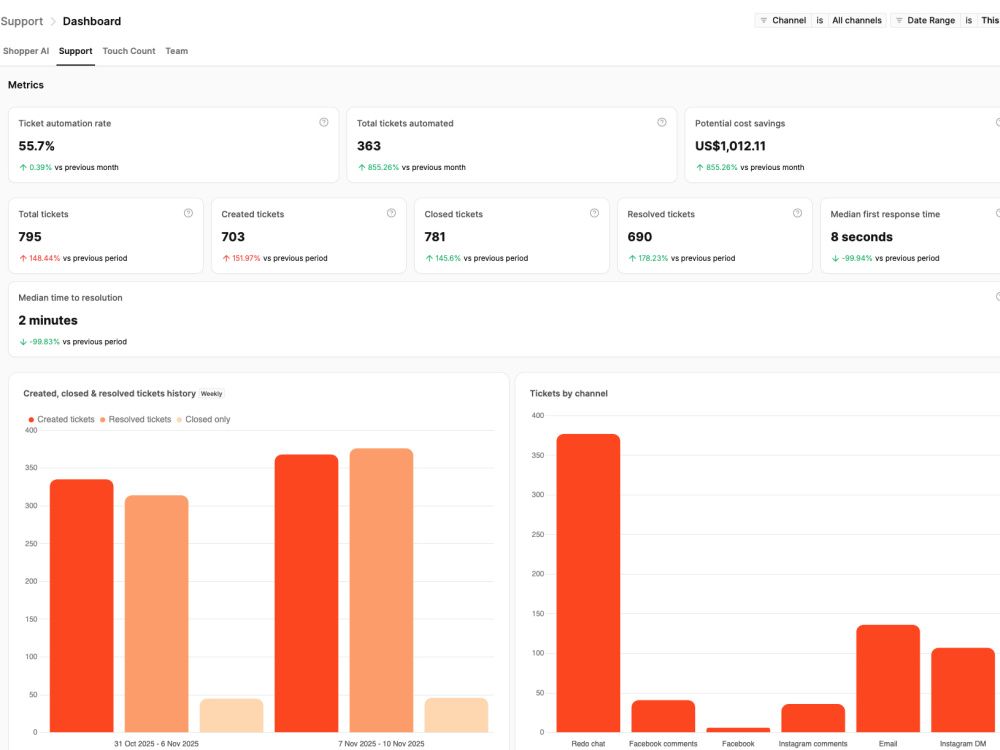This screenshot has width=1000, height=750.
Task: Click the Email channel bar
Action: (x=888, y=679)
